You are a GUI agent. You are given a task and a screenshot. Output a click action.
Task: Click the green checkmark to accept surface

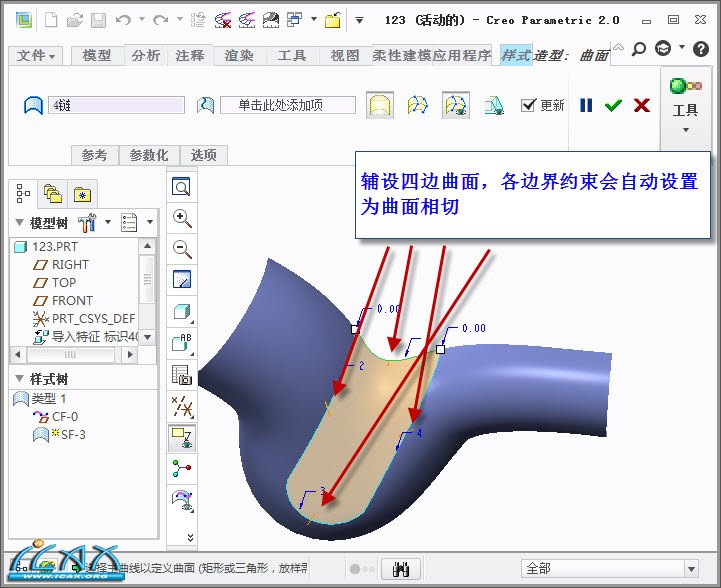tap(613, 105)
